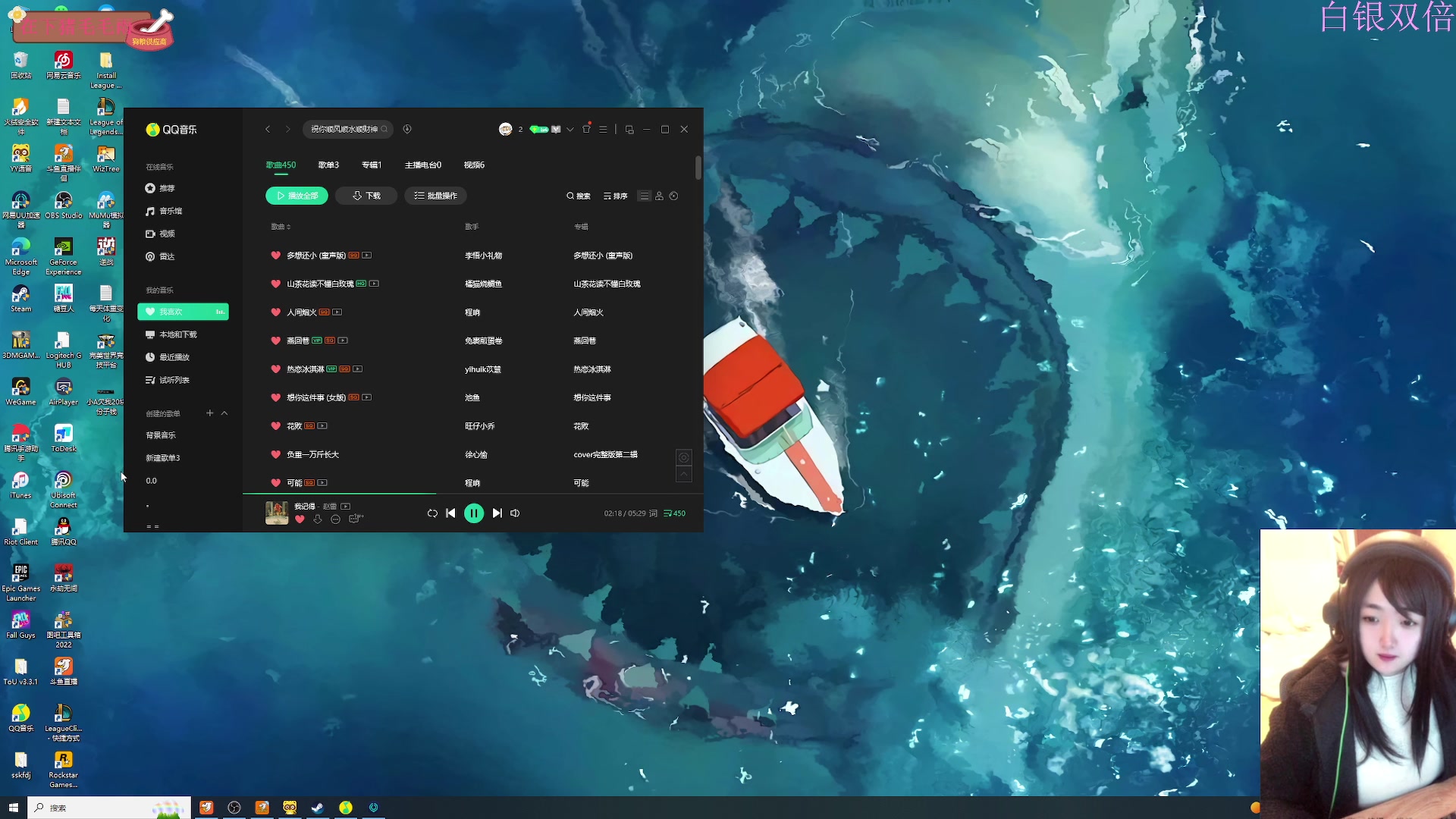1456x819 pixels.
Task: Switch to the 视频6 tab
Action: (474, 165)
